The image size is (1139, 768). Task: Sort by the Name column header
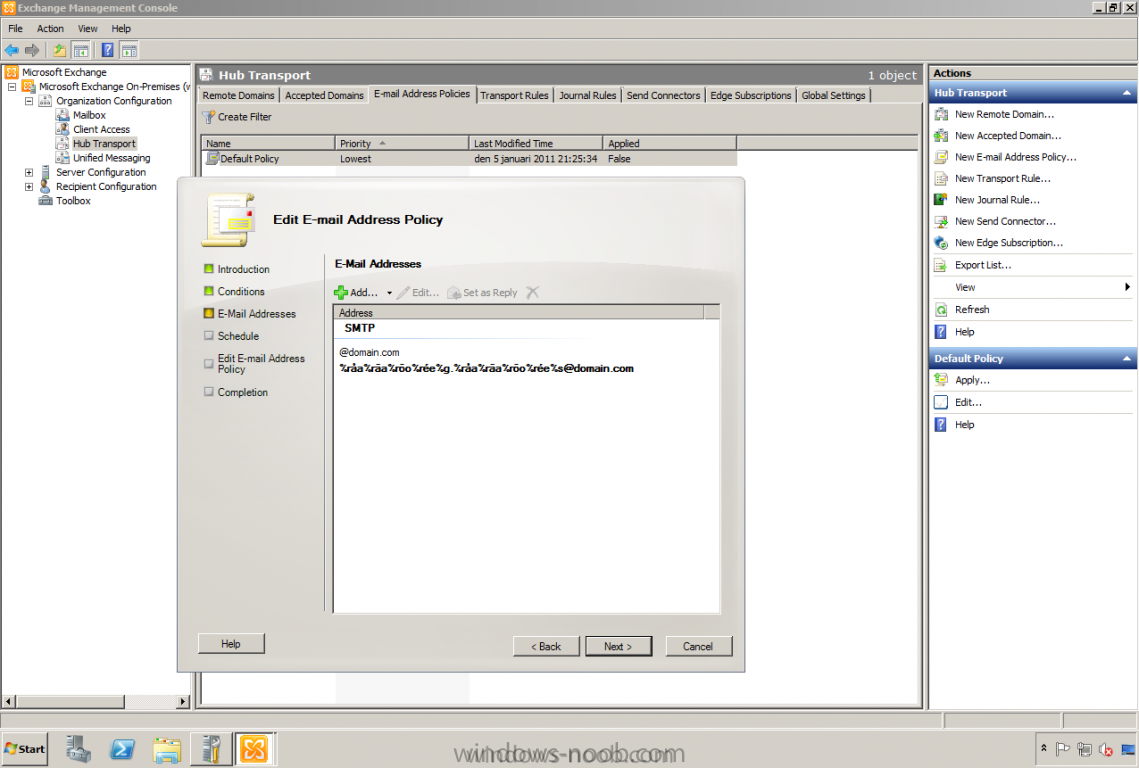pos(267,143)
